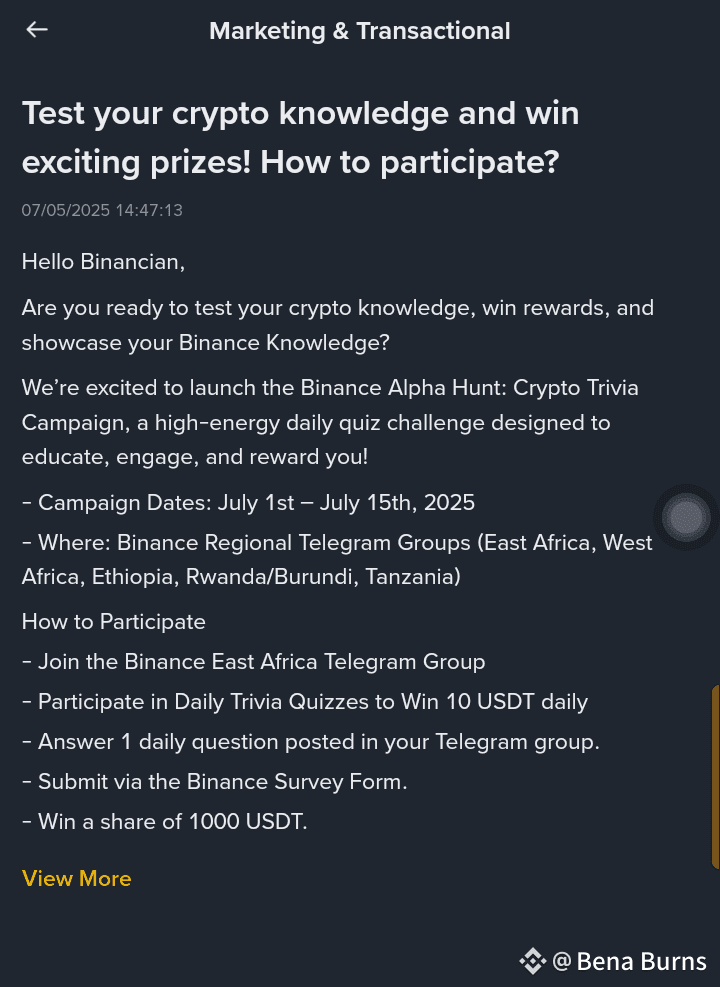The width and height of the screenshot is (720, 987).
Task: Tap the 'Answer 1 daily question' line
Action: click(x=311, y=741)
